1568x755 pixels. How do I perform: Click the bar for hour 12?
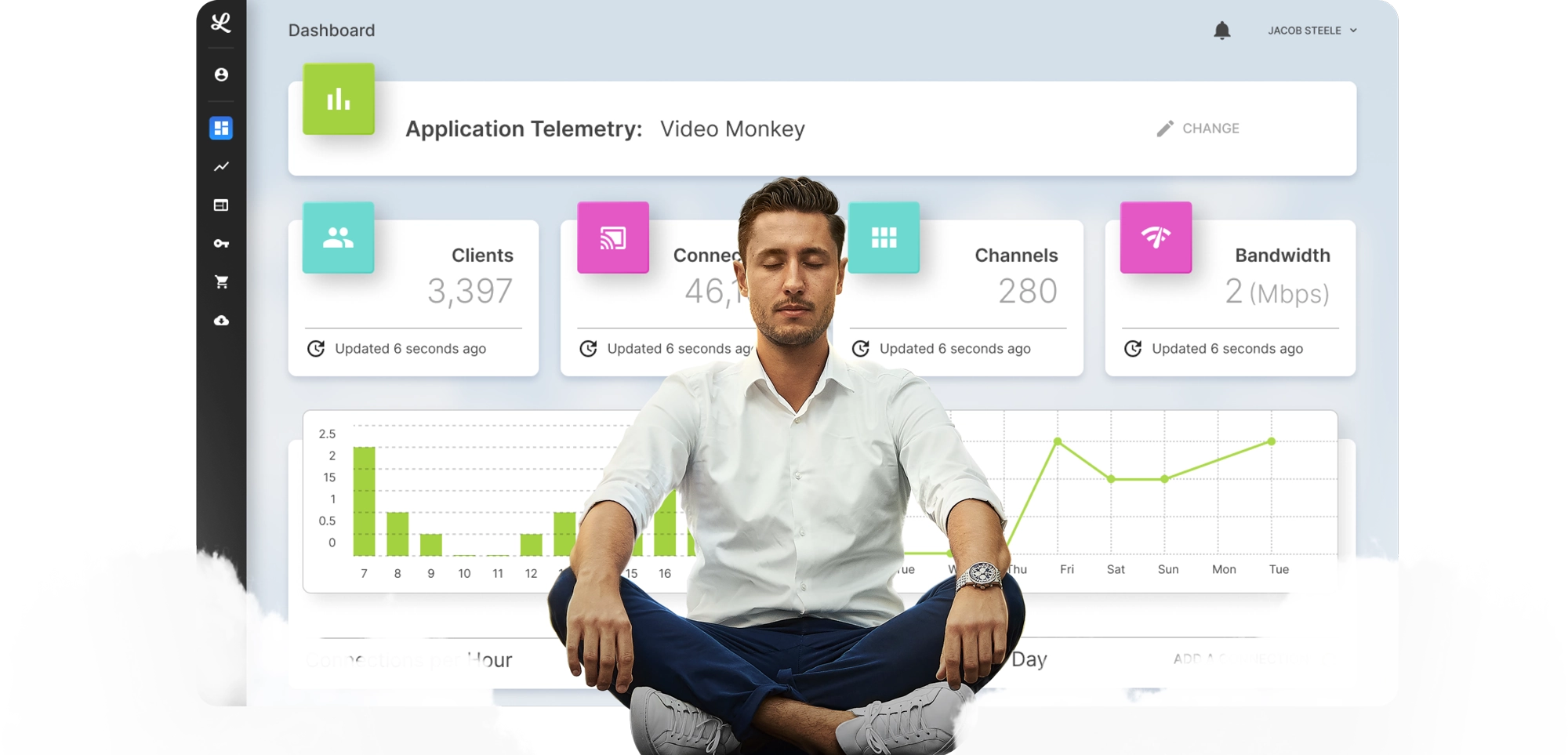(531, 545)
